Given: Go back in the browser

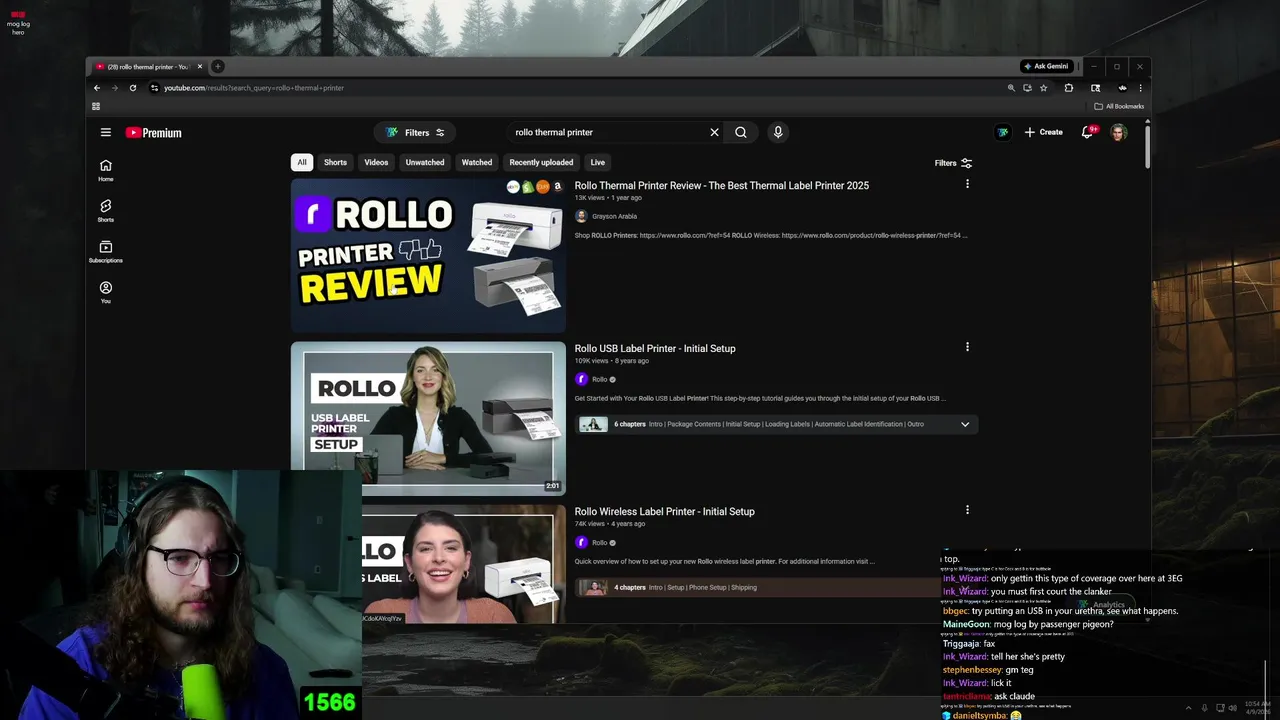Looking at the screenshot, I should pos(97,88).
